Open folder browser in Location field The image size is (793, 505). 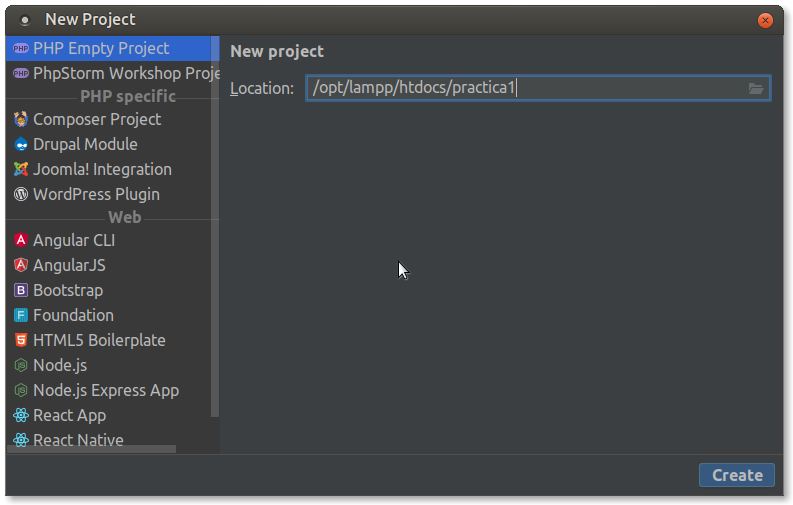(x=756, y=89)
